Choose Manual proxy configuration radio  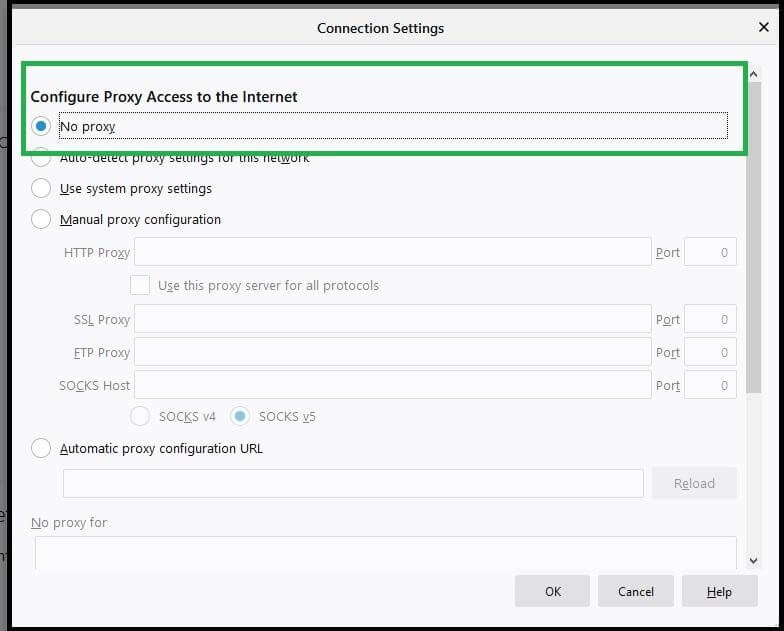(41, 219)
